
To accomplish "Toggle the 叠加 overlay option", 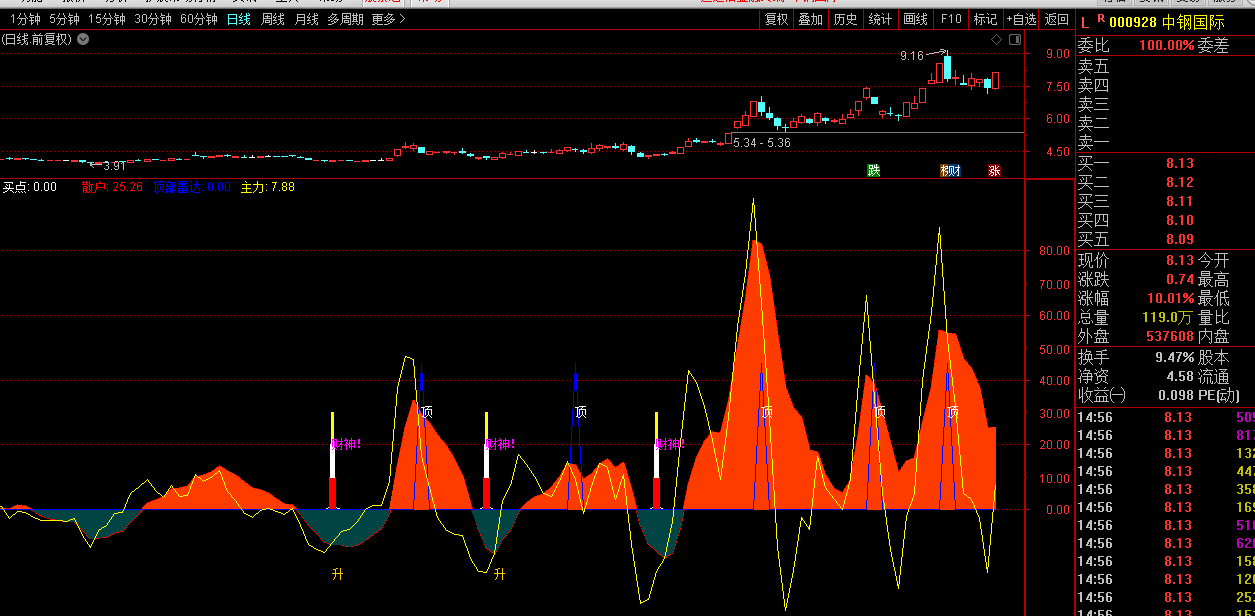I will pos(810,19).
